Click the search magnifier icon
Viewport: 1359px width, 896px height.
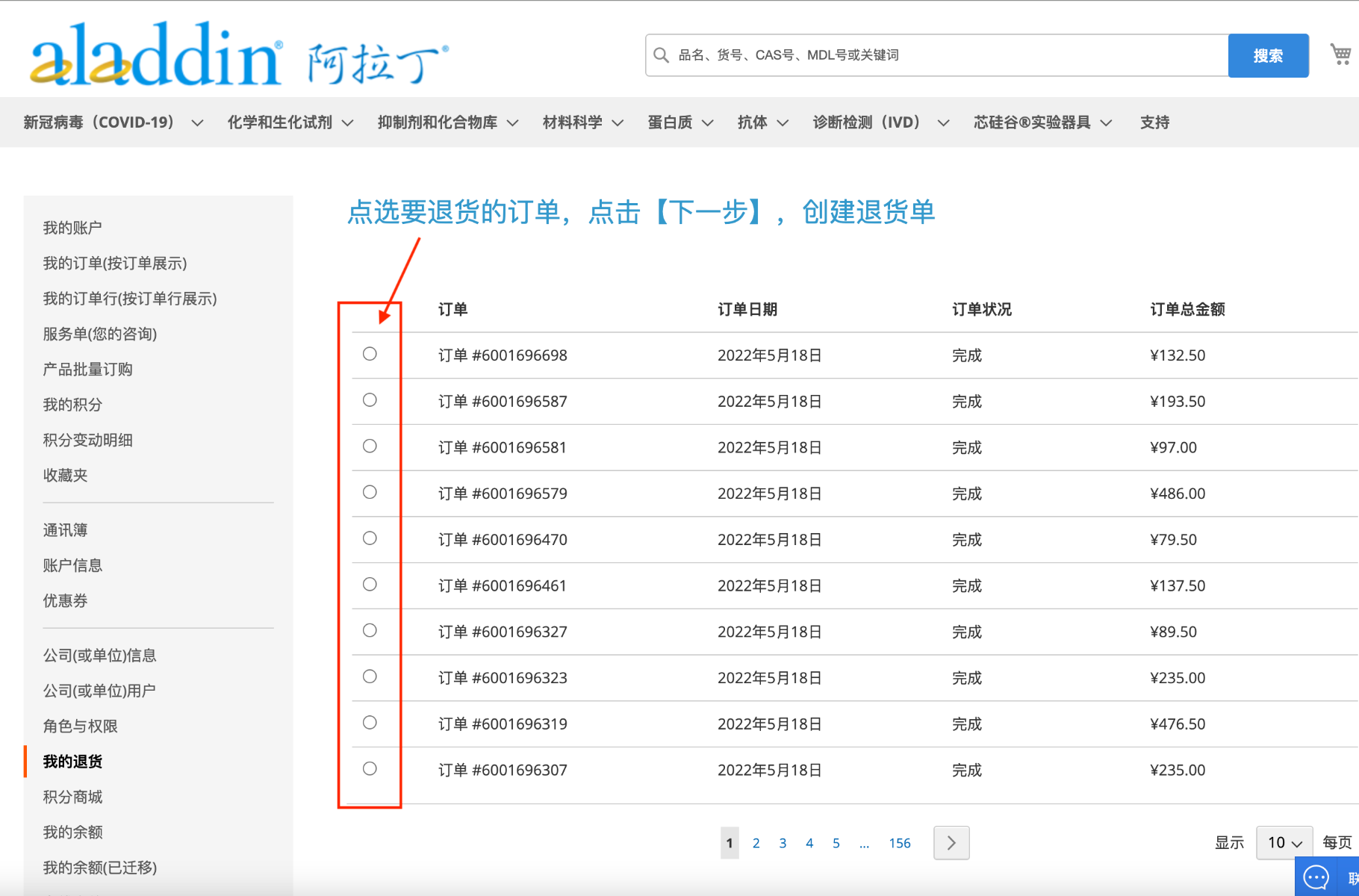[x=661, y=55]
